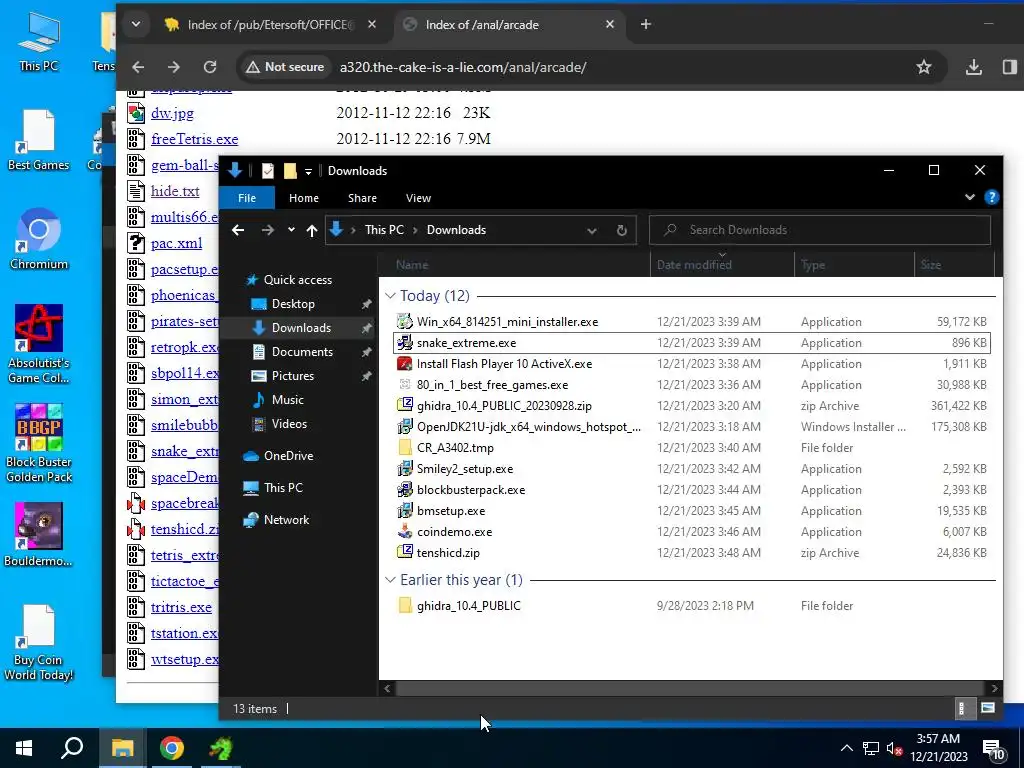Open Best Games desktop shortcut

pyautogui.click(x=39, y=140)
